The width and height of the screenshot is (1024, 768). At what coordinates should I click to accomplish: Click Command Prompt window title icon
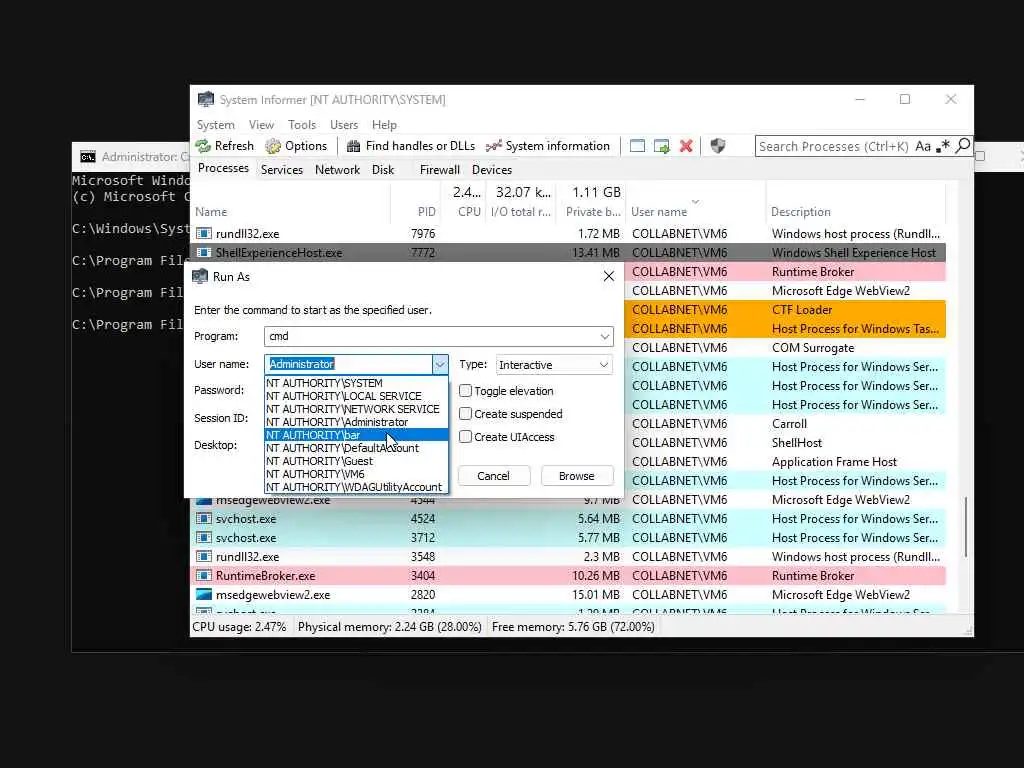[x=88, y=157]
